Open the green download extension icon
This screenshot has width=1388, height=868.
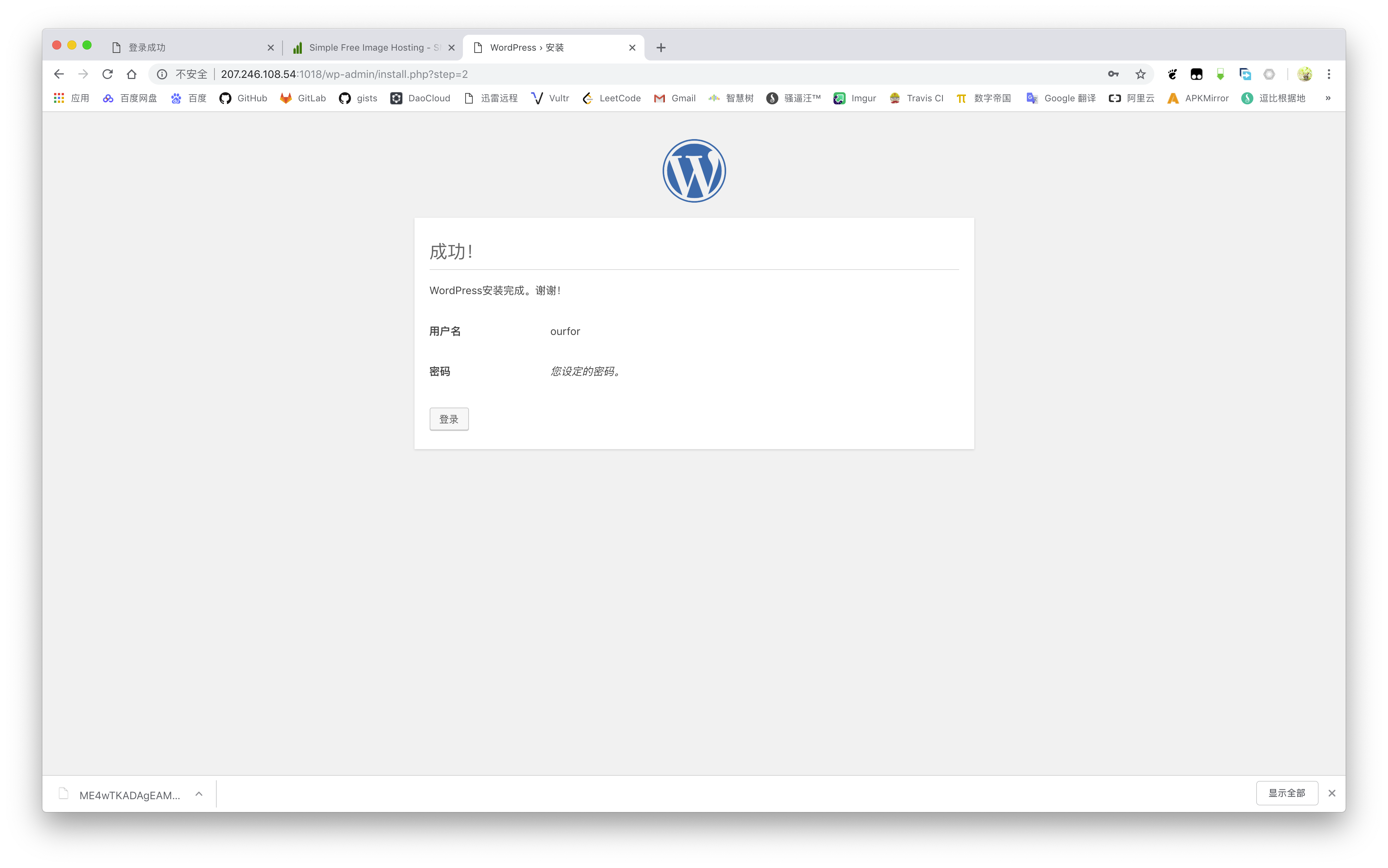[1220, 74]
